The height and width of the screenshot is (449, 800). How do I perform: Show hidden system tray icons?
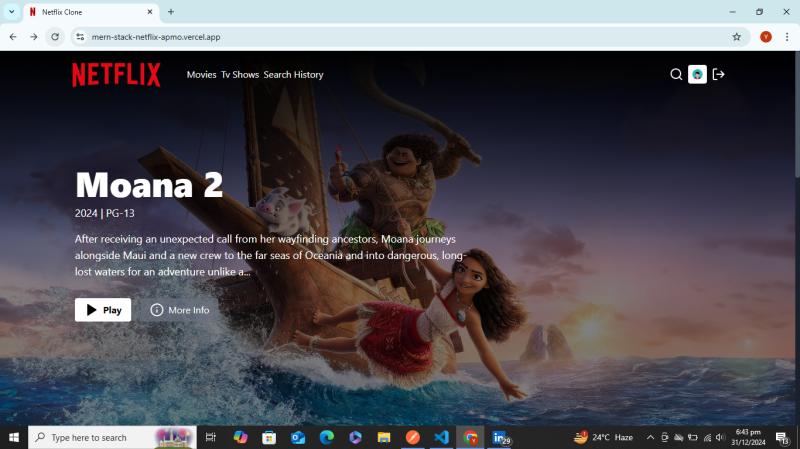pyautogui.click(x=650, y=438)
